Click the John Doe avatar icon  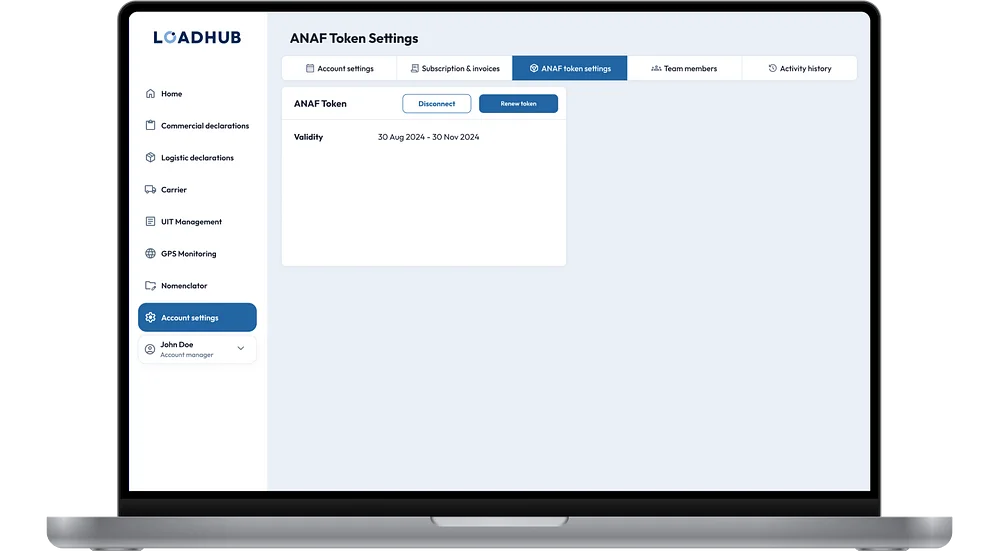150,349
